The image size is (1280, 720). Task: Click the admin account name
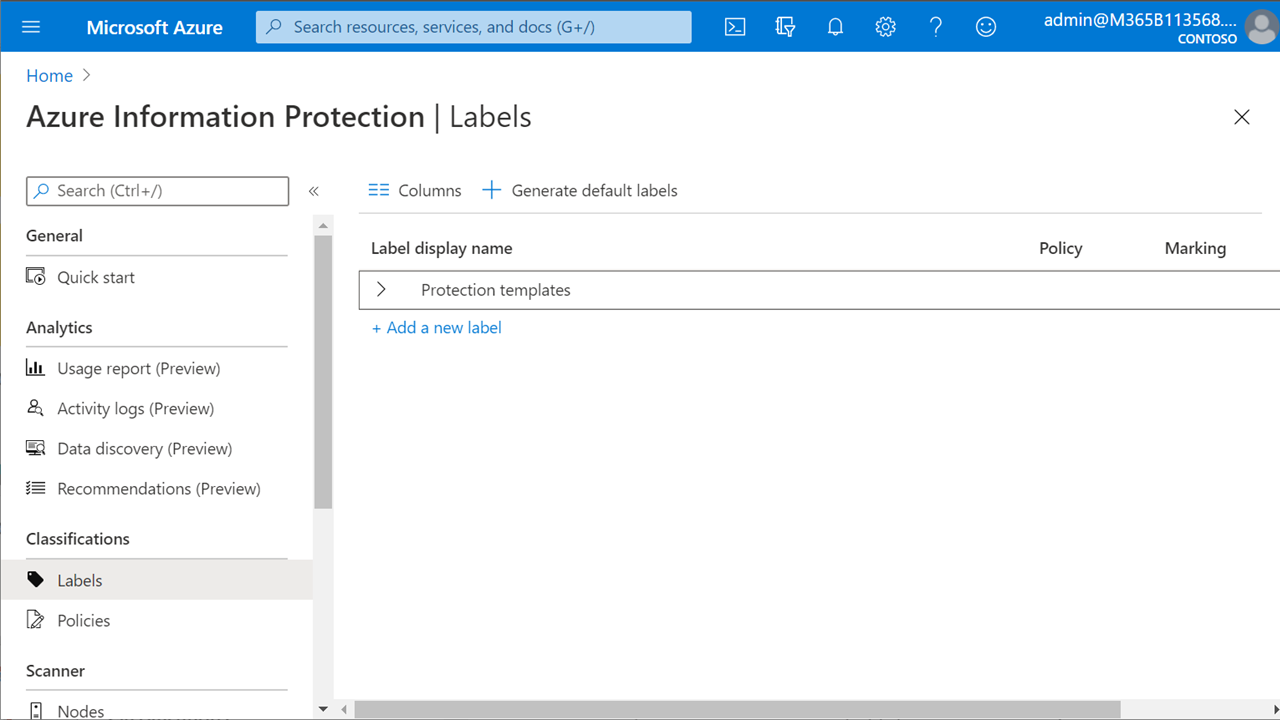[1140, 19]
